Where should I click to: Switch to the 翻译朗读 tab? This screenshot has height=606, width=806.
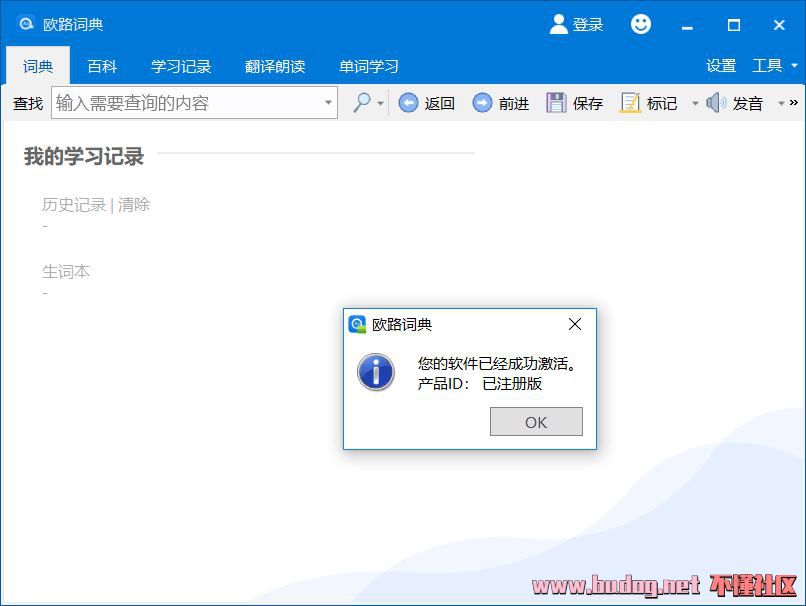[275, 66]
